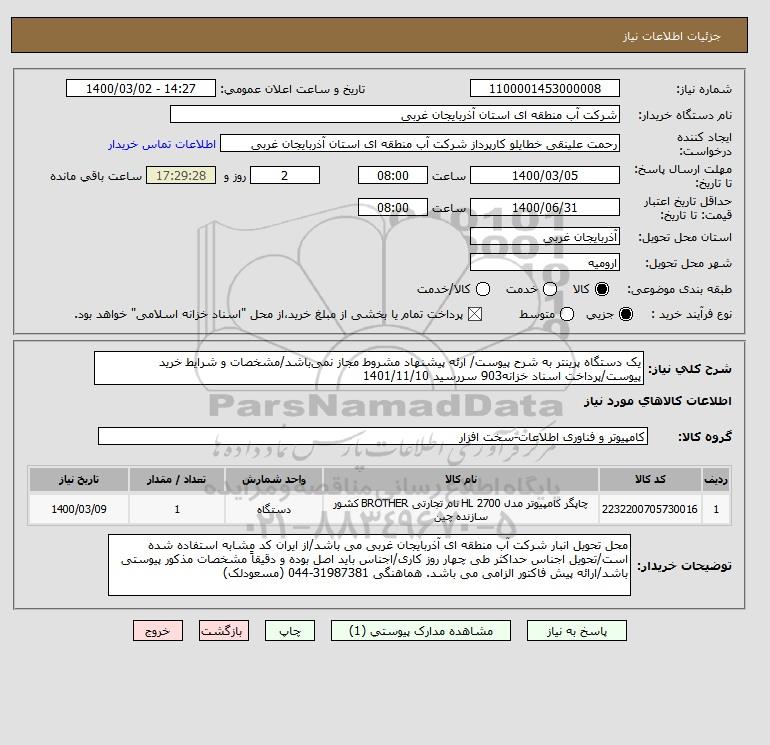Click the جزئیات اطلاعات نیاز header title
Viewport: 770px width, 745px height.
pos(671,36)
